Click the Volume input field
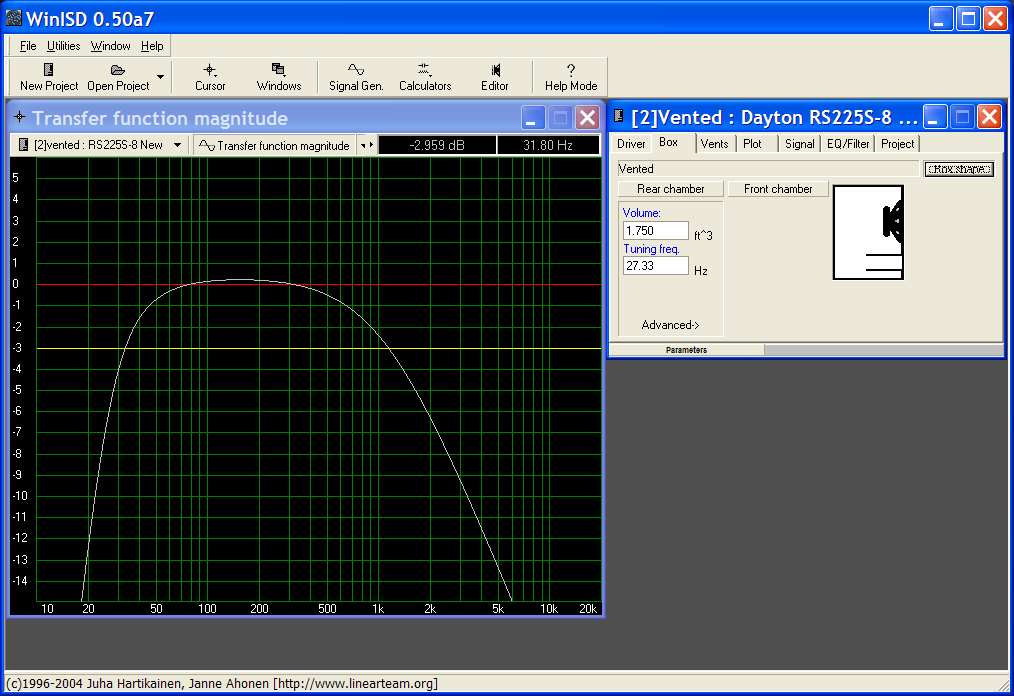 [656, 231]
